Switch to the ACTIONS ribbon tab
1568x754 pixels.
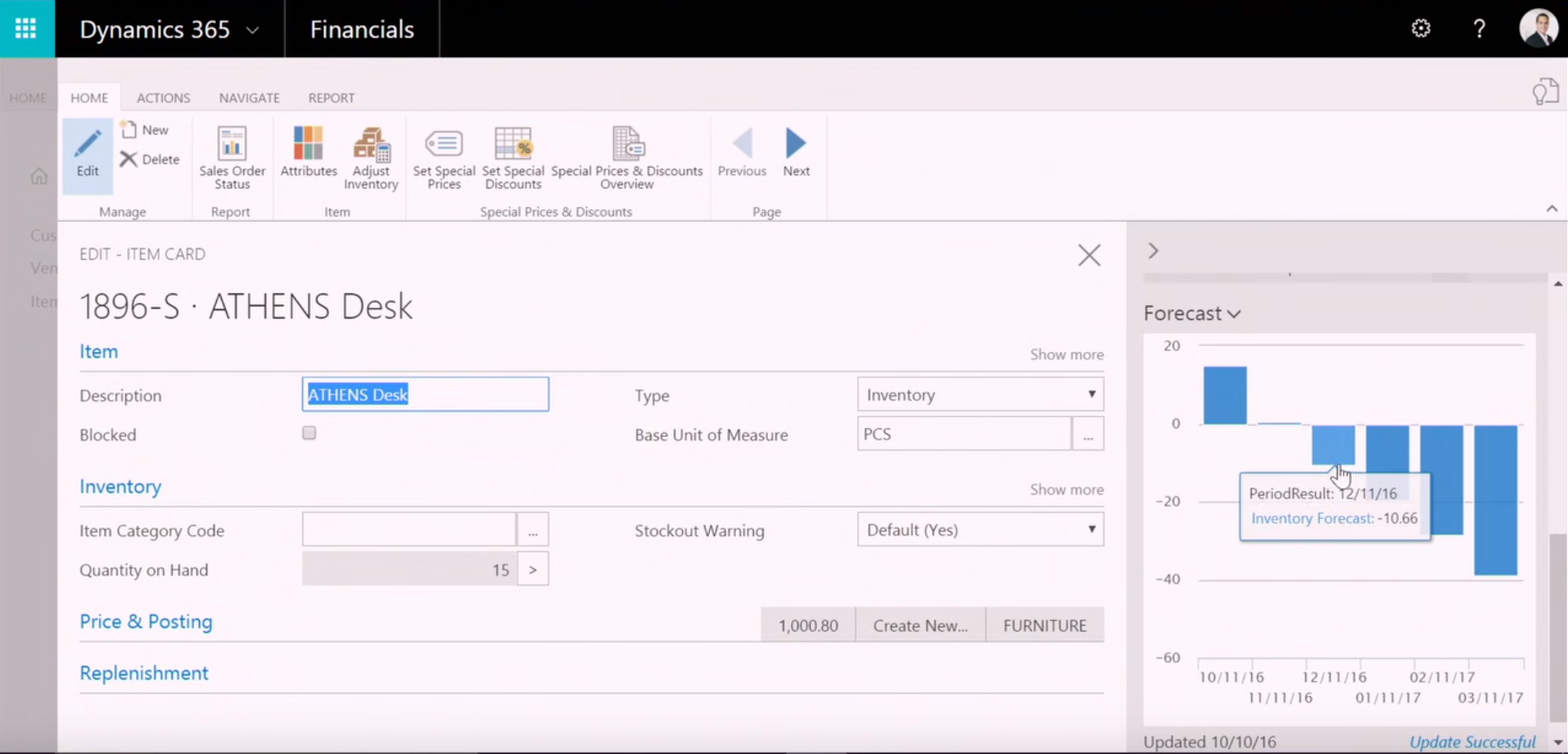[163, 97]
